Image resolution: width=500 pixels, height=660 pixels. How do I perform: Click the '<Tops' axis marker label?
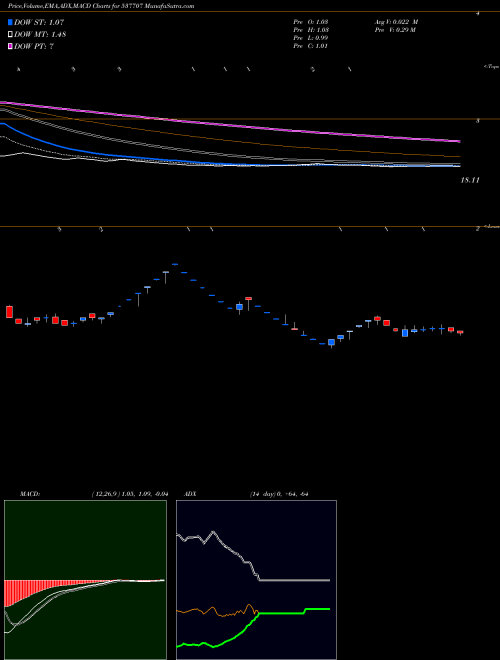pos(492,67)
